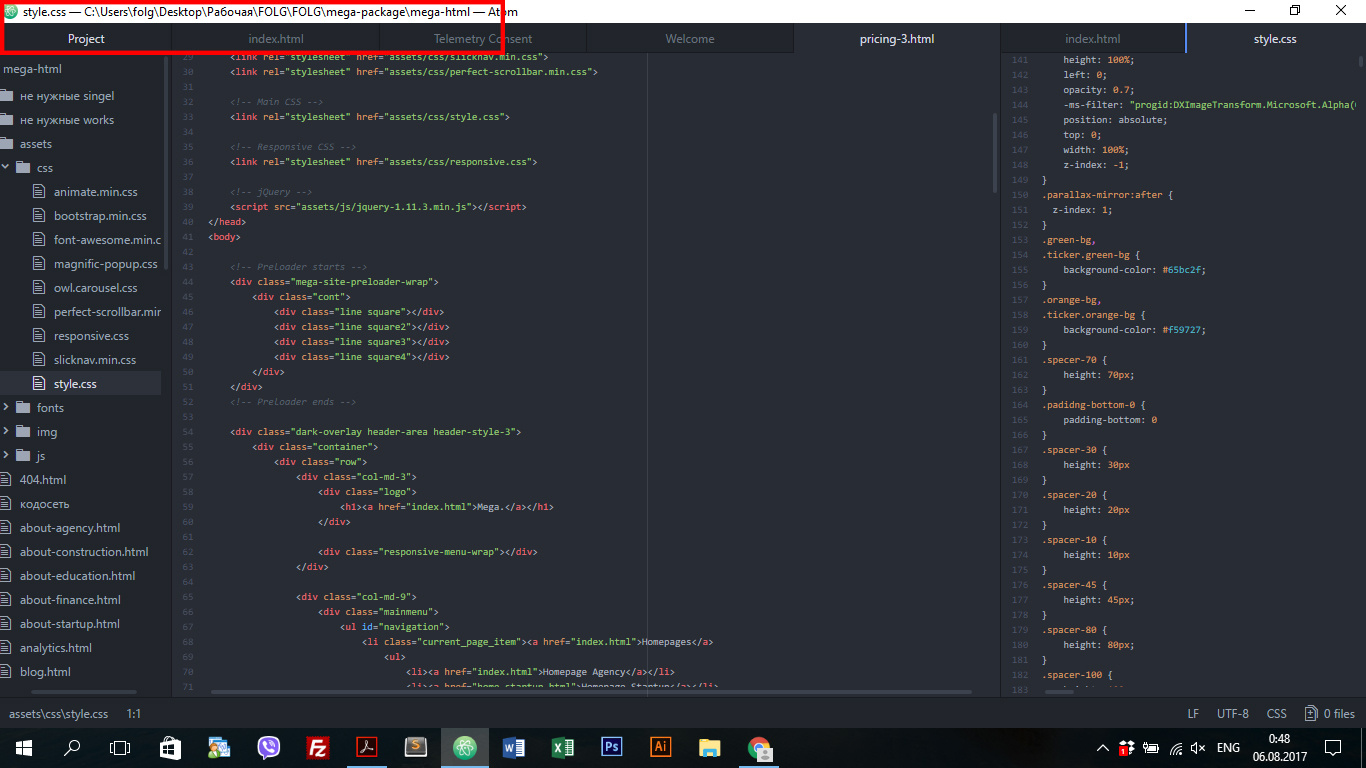Switch to the Project tab
1366x768 pixels.
[86, 39]
